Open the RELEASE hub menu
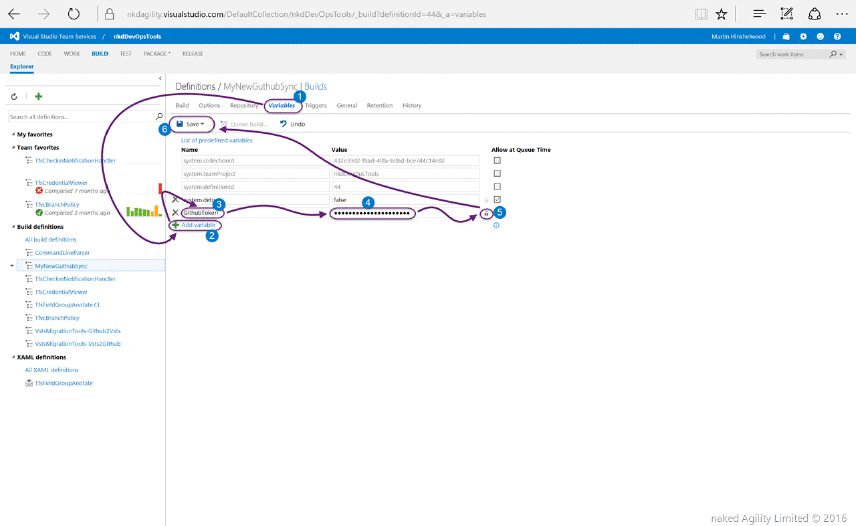Viewport: 856px width, 526px height. [x=193, y=53]
